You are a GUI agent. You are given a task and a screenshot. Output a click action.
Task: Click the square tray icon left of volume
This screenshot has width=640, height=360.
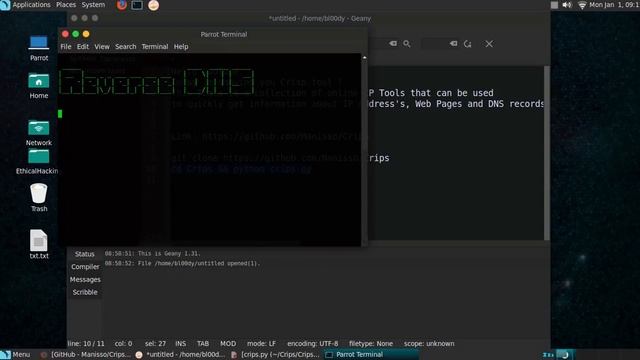click(554, 5)
